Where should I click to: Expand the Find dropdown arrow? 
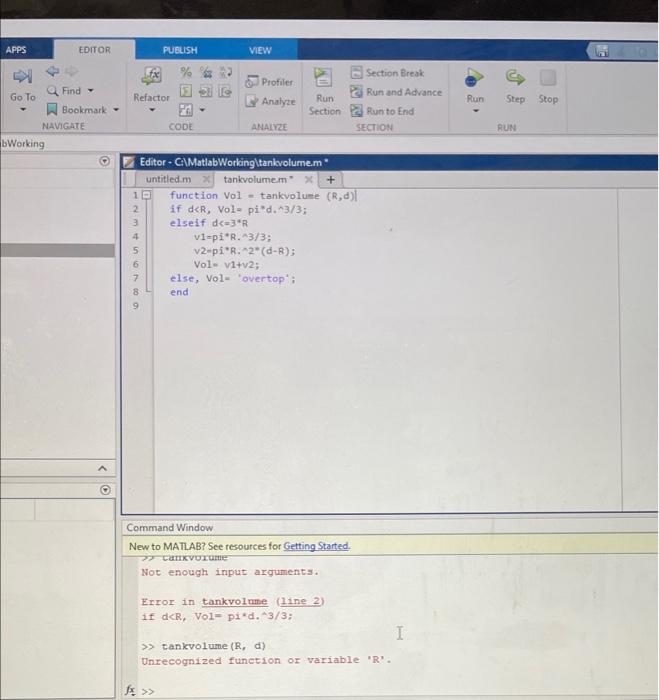(91, 91)
